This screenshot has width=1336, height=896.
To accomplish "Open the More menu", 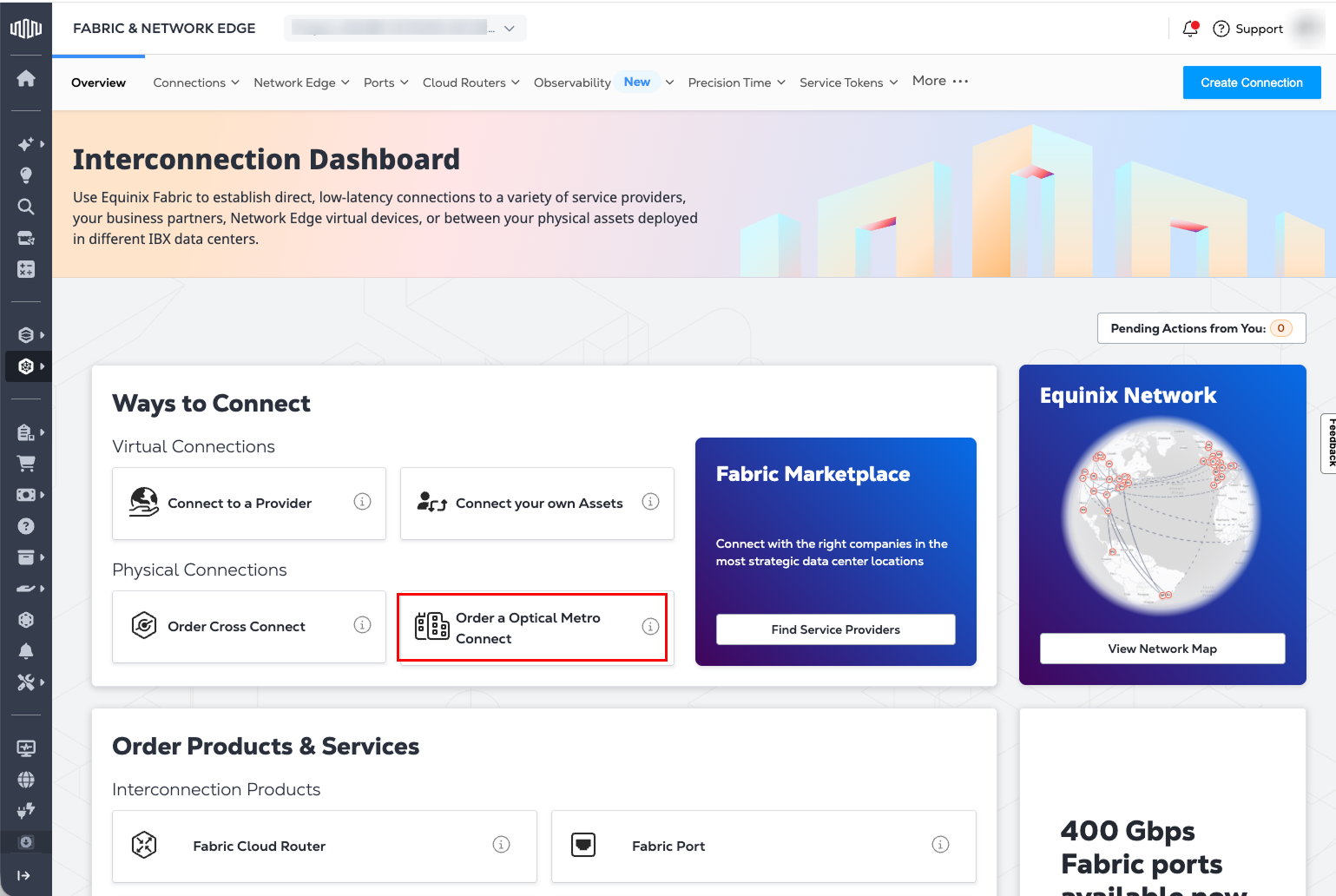I will coord(940,81).
